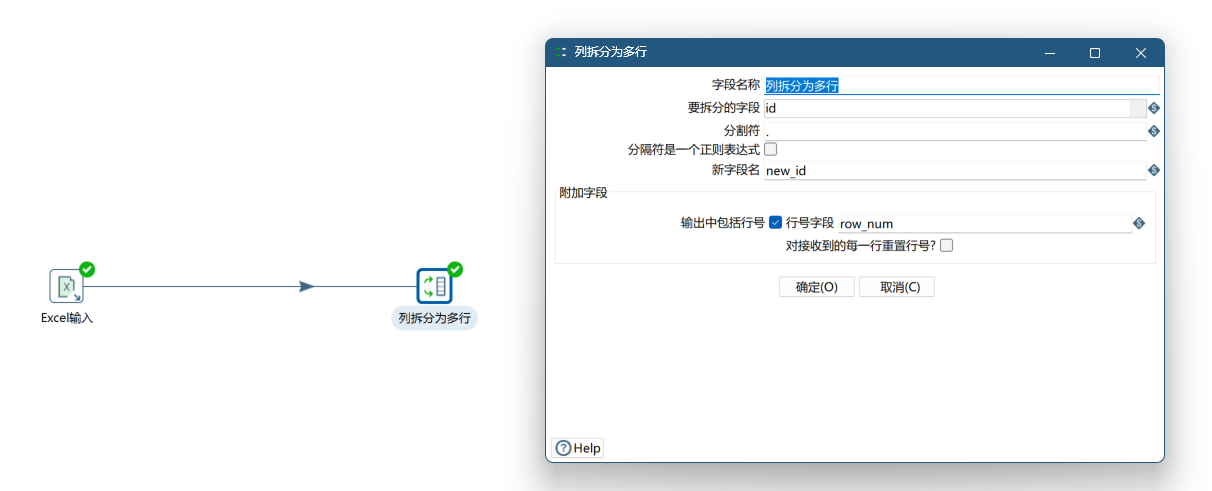Open Help for this step
1212x491 pixels.
click(x=578, y=448)
